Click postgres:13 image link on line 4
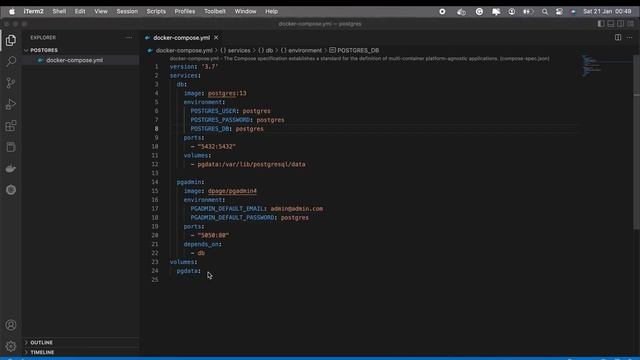Screen dimensions: 640x360 [227, 93]
